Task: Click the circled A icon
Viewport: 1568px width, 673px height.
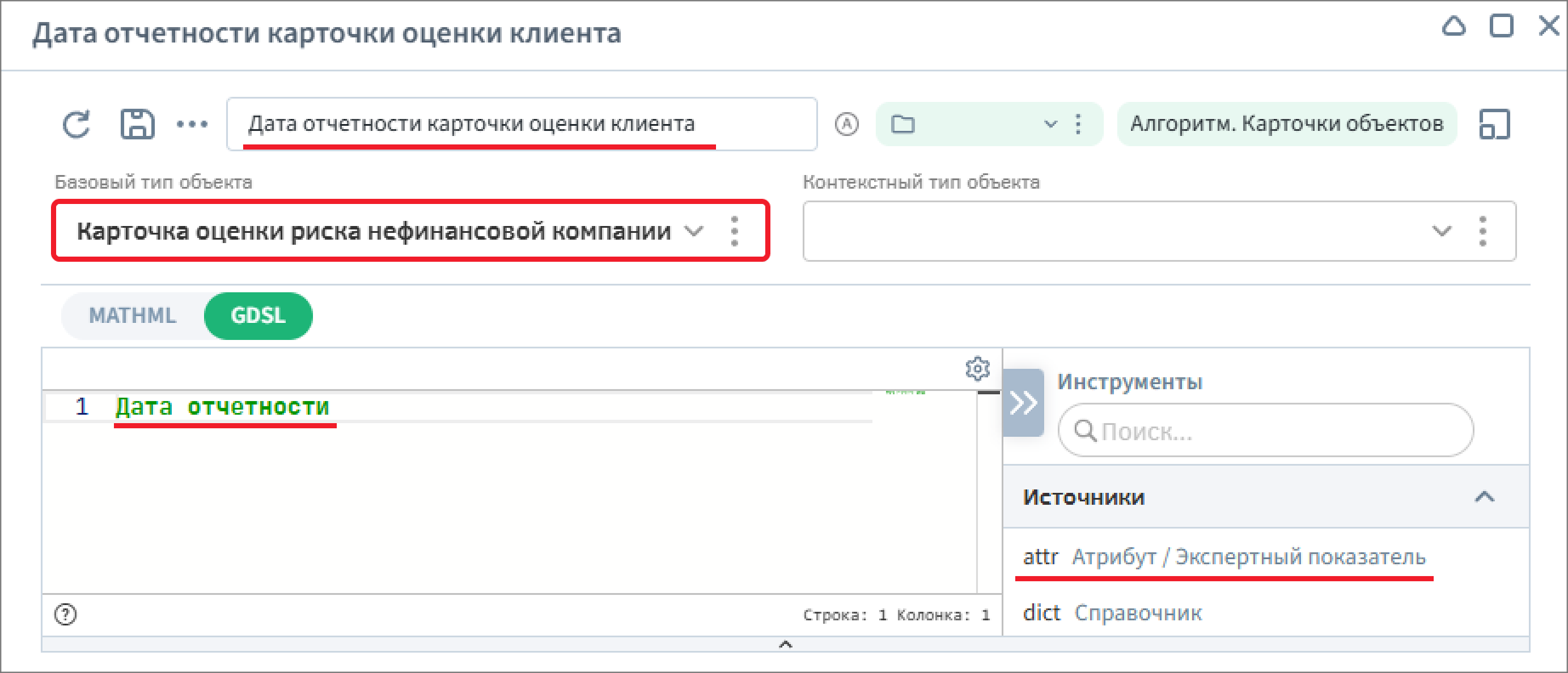Action: tap(847, 124)
